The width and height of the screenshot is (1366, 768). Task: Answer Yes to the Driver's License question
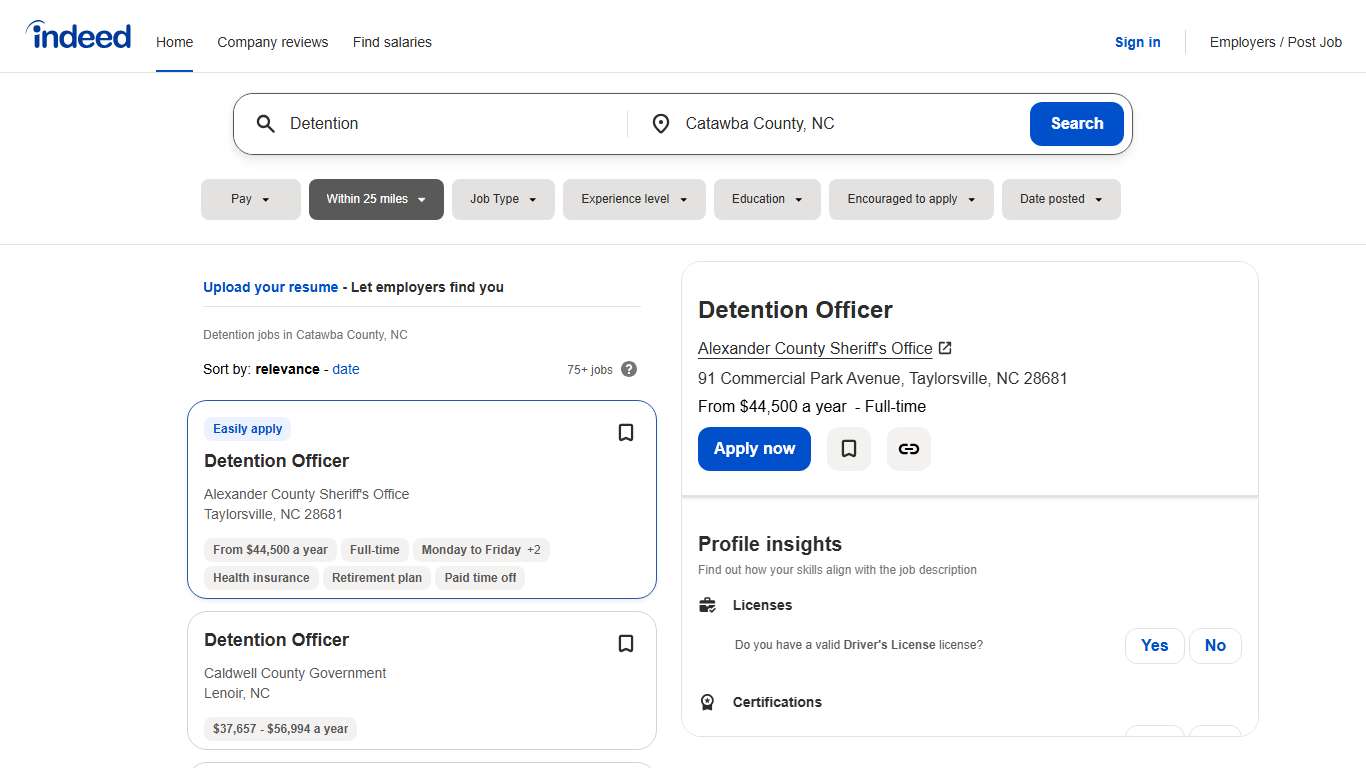click(1154, 645)
